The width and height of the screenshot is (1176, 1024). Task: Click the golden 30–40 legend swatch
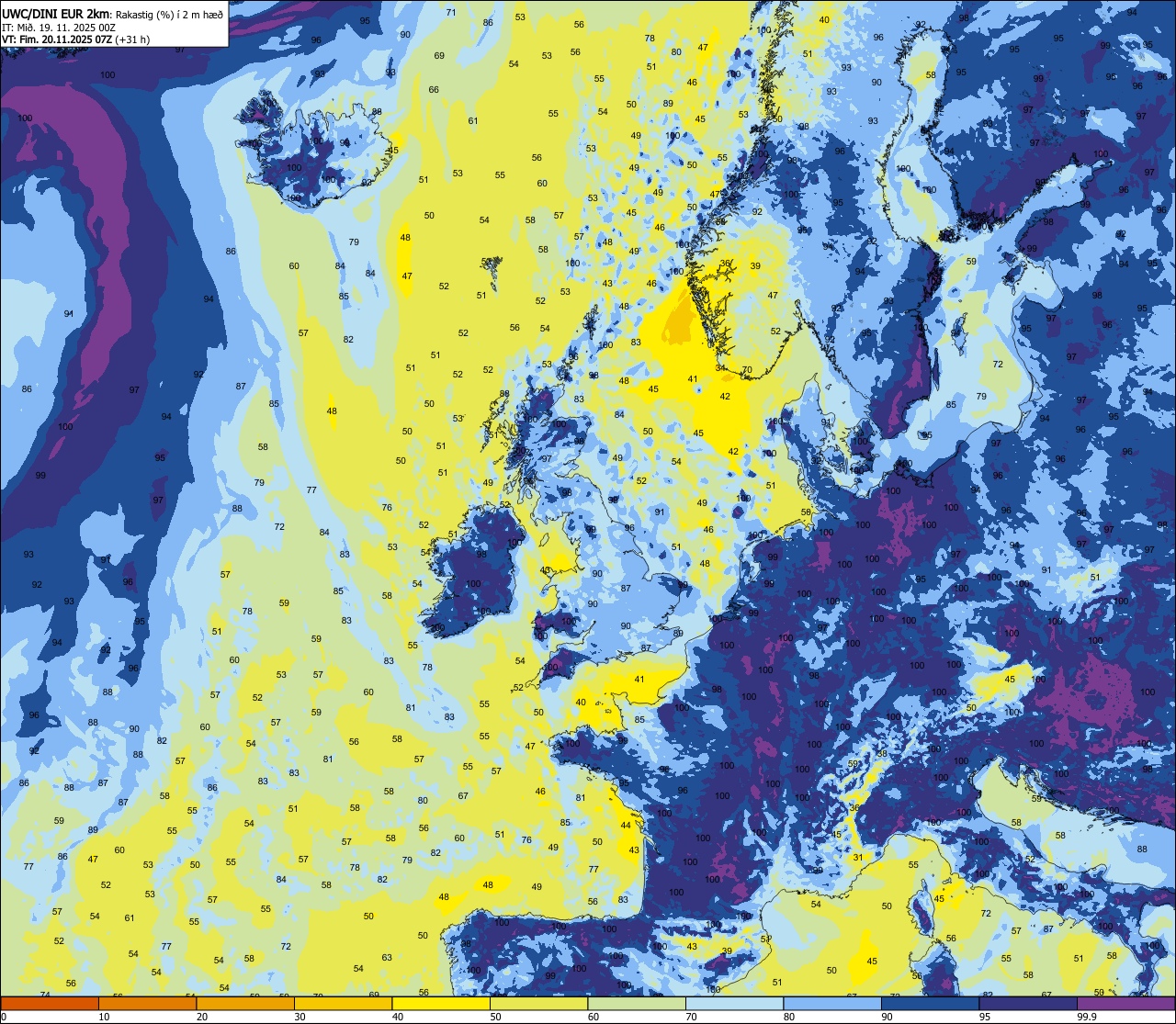coord(343,1003)
